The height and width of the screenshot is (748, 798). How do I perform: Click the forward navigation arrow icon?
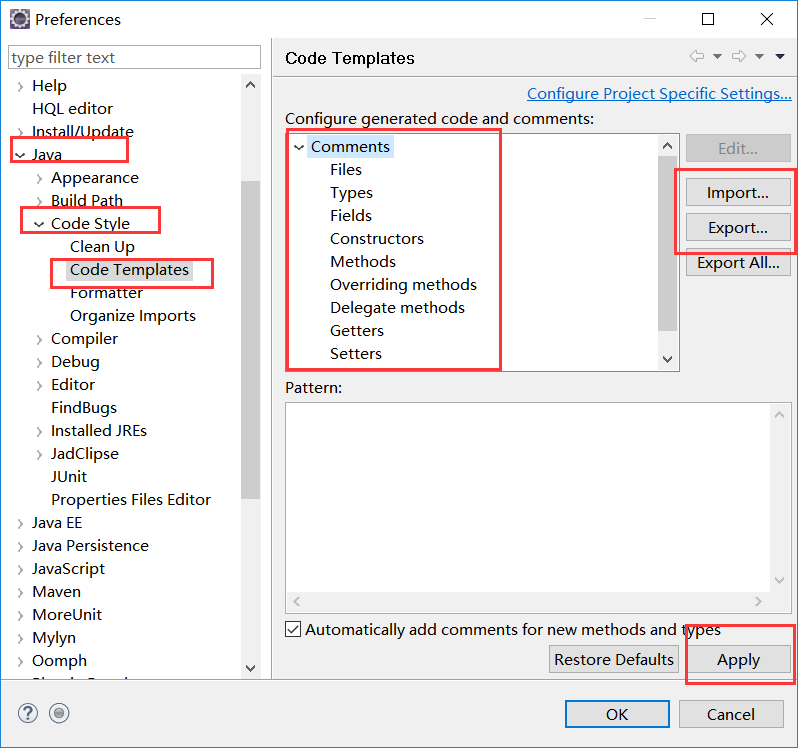click(x=739, y=56)
